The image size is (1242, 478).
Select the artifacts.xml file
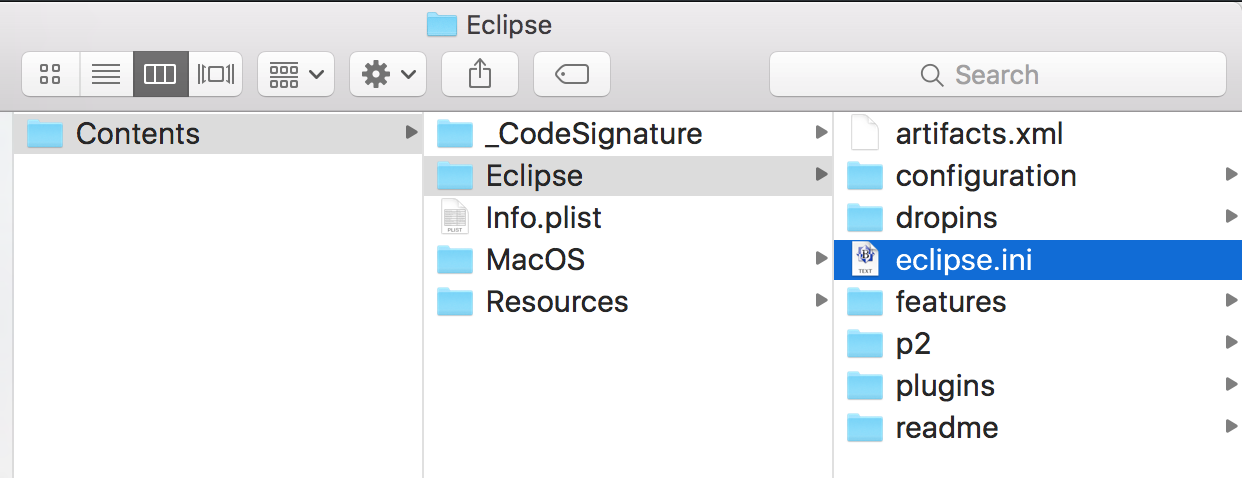click(979, 134)
